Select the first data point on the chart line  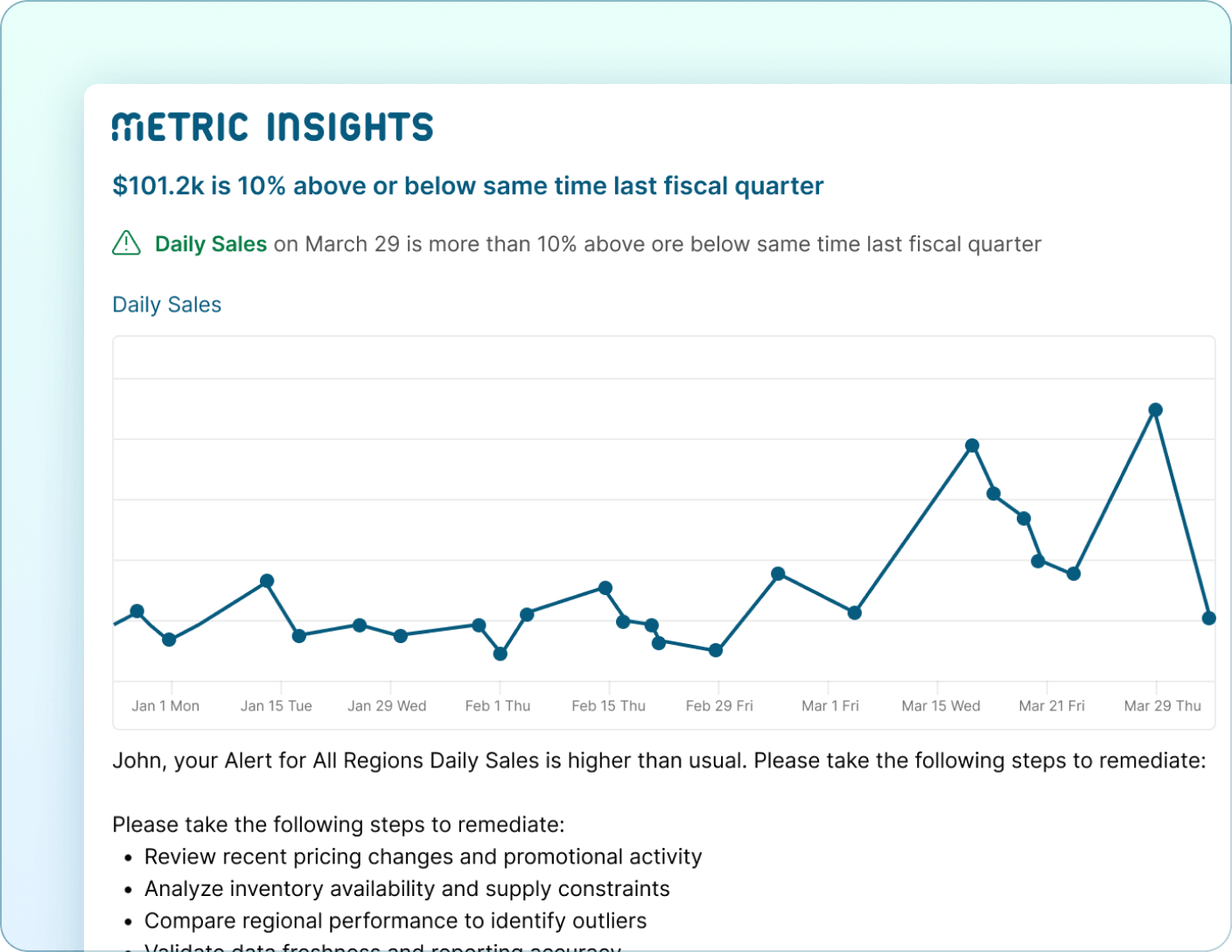(x=136, y=611)
